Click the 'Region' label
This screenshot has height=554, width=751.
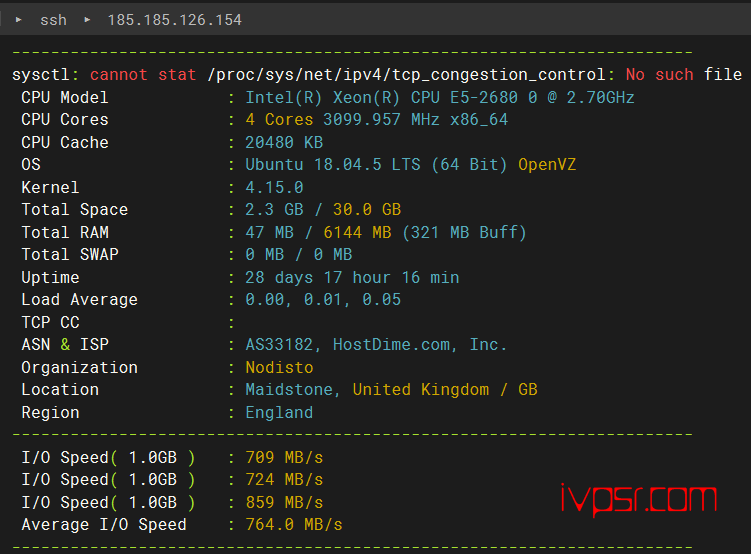pyautogui.click(x=50, y=413)
